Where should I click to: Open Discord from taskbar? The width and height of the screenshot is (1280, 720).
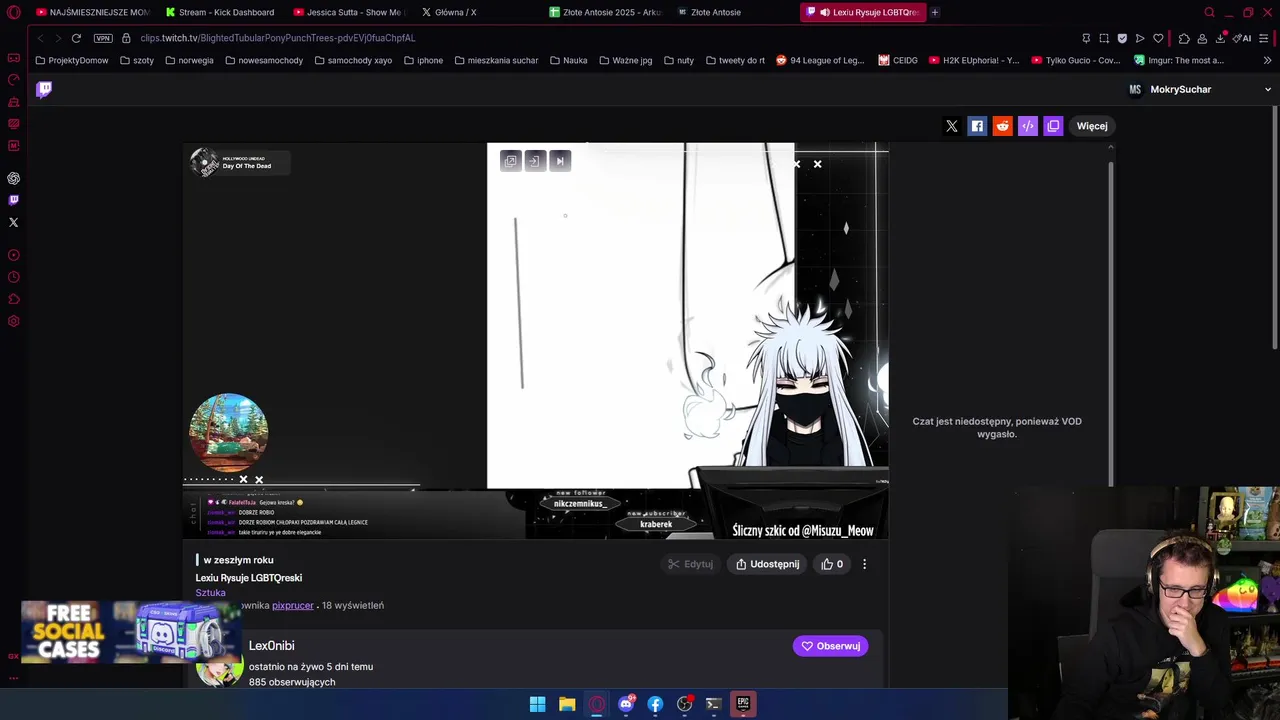[626, 704]
